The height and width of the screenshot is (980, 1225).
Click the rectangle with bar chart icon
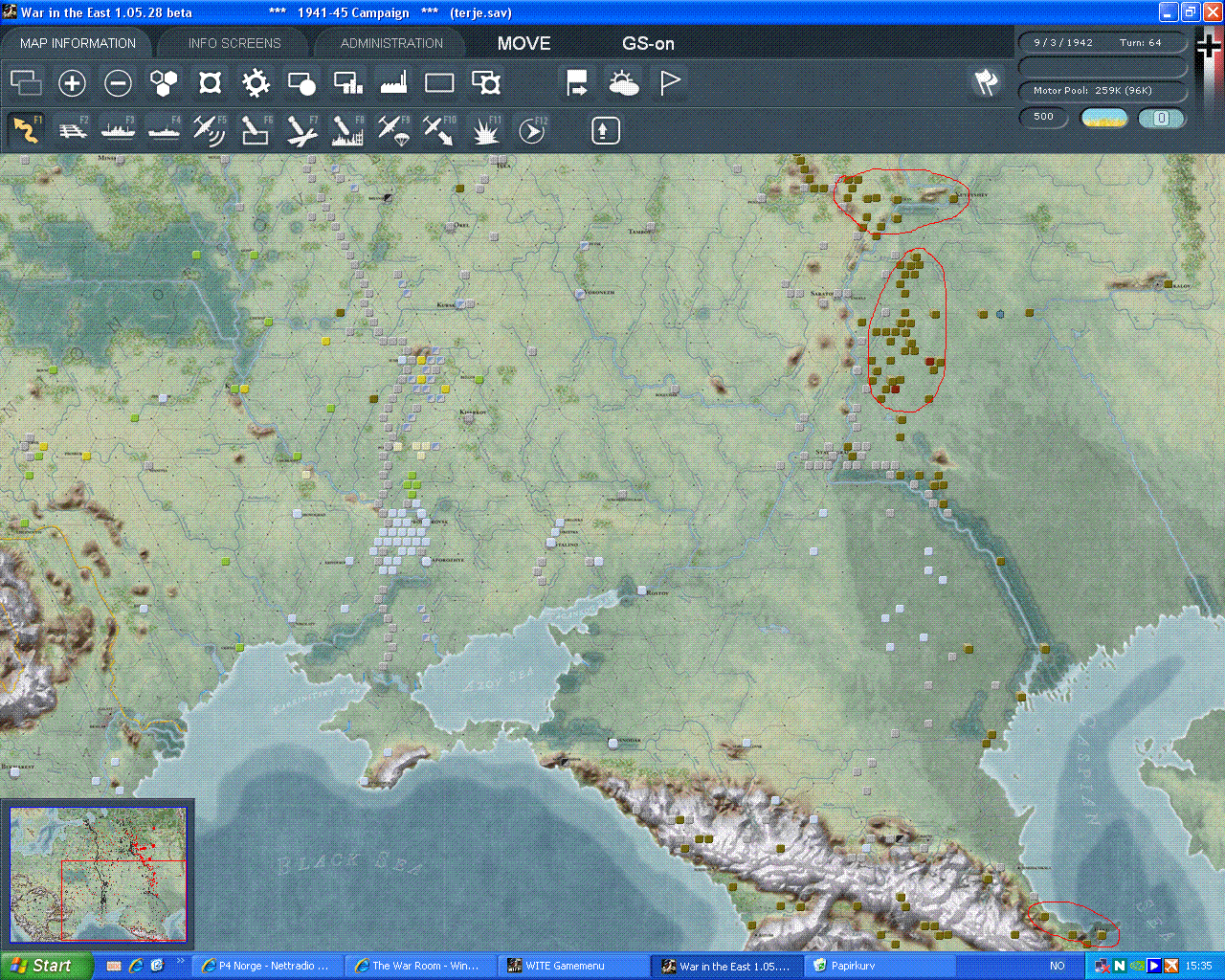click(x=347, y=83)
